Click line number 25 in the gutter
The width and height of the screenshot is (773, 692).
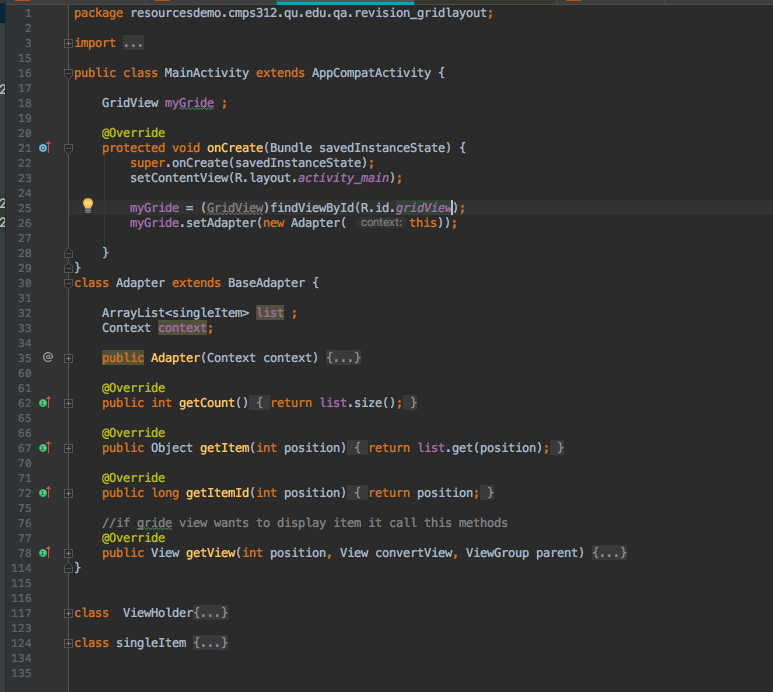pyautogui.click(x=25, y=208)
